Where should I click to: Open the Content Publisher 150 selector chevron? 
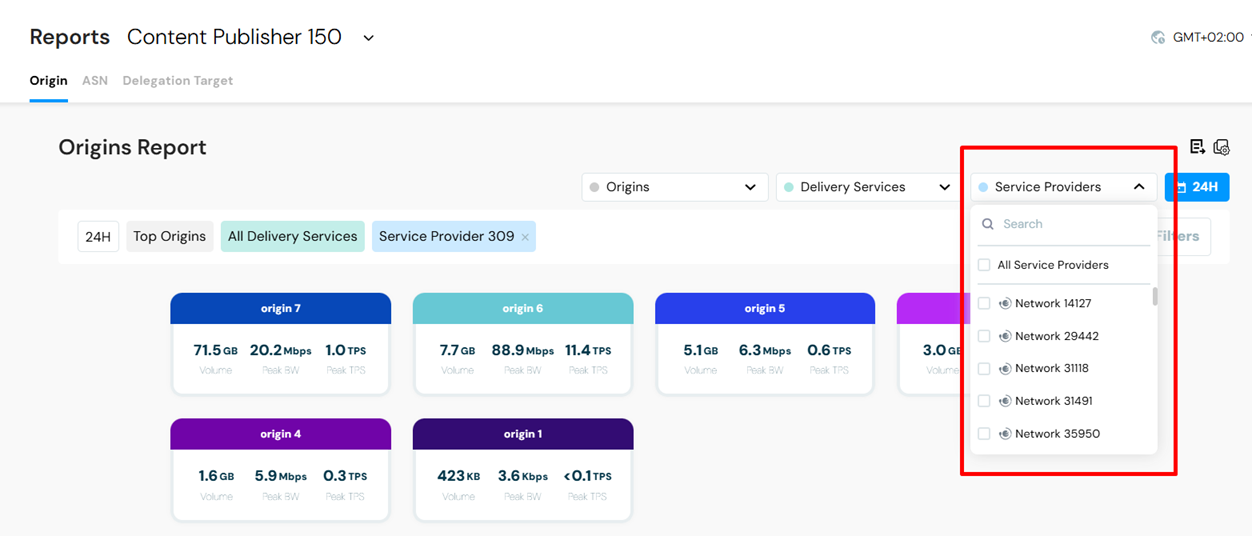(368, 38)
